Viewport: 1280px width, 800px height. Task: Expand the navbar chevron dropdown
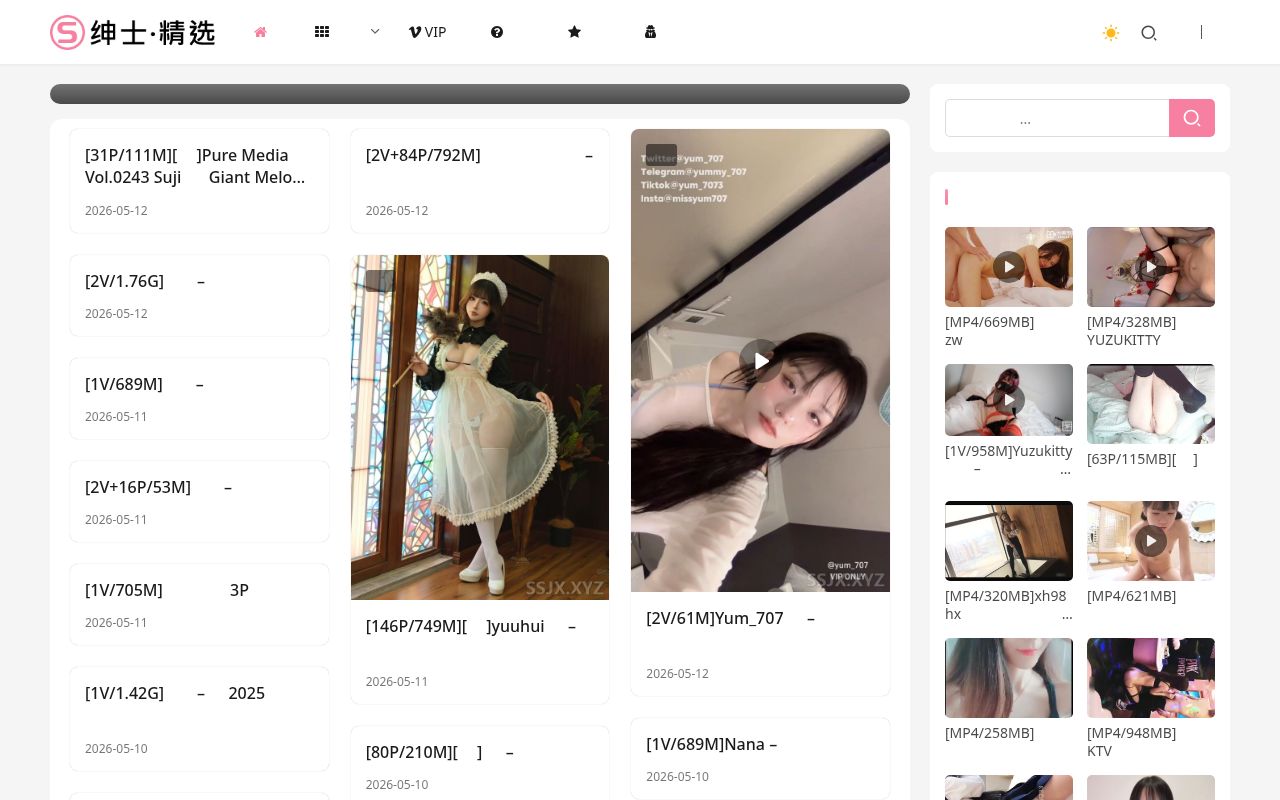tap(375, 32)
